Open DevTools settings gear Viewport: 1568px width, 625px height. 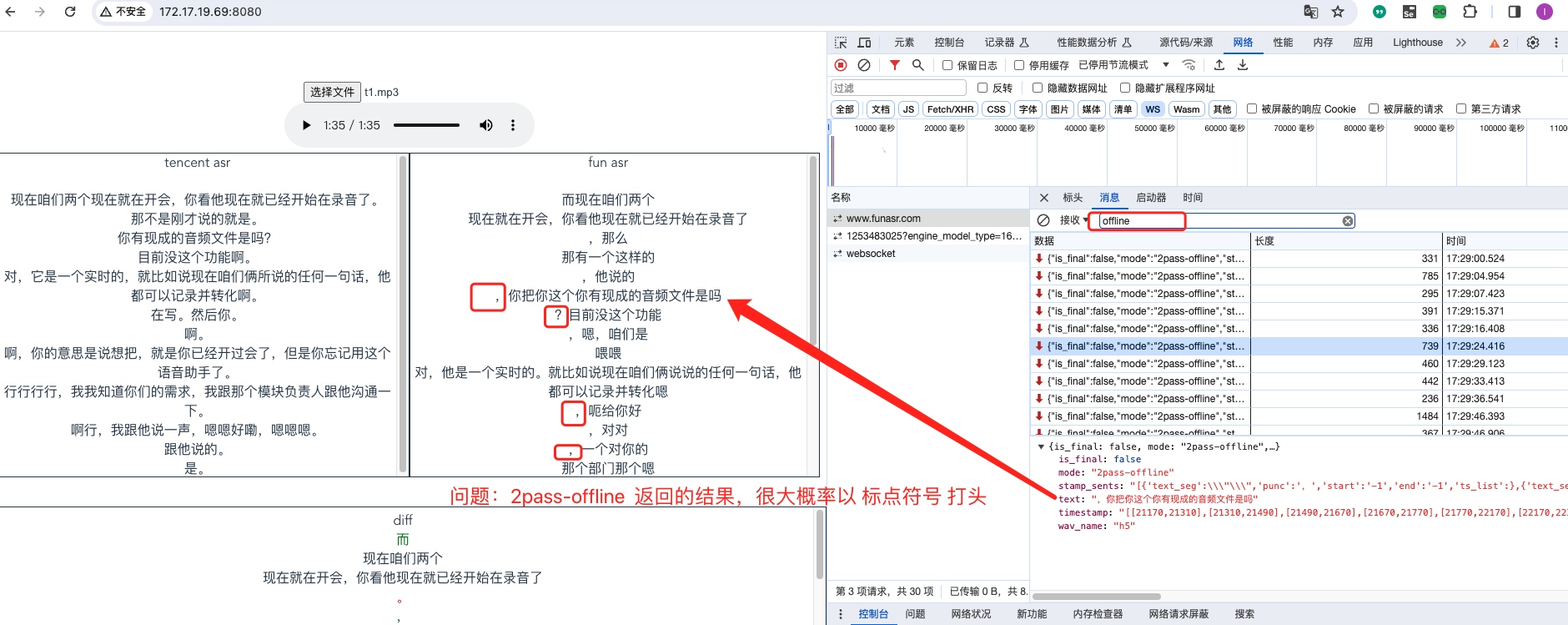(1533, 43)
